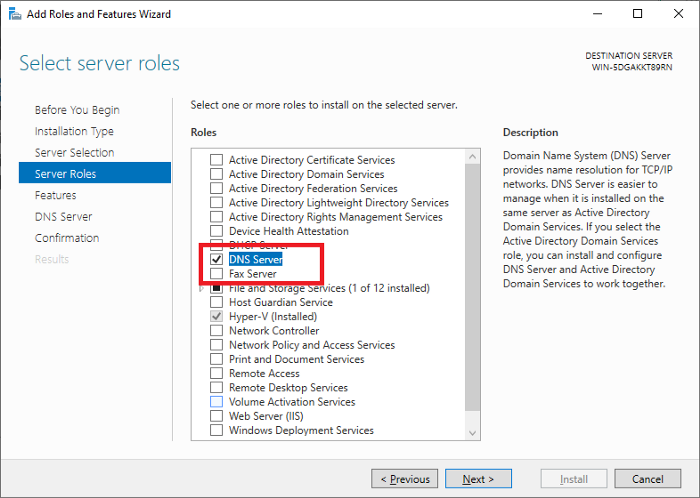
Task: Check Print and Document Services
Action: coord(217,359)
